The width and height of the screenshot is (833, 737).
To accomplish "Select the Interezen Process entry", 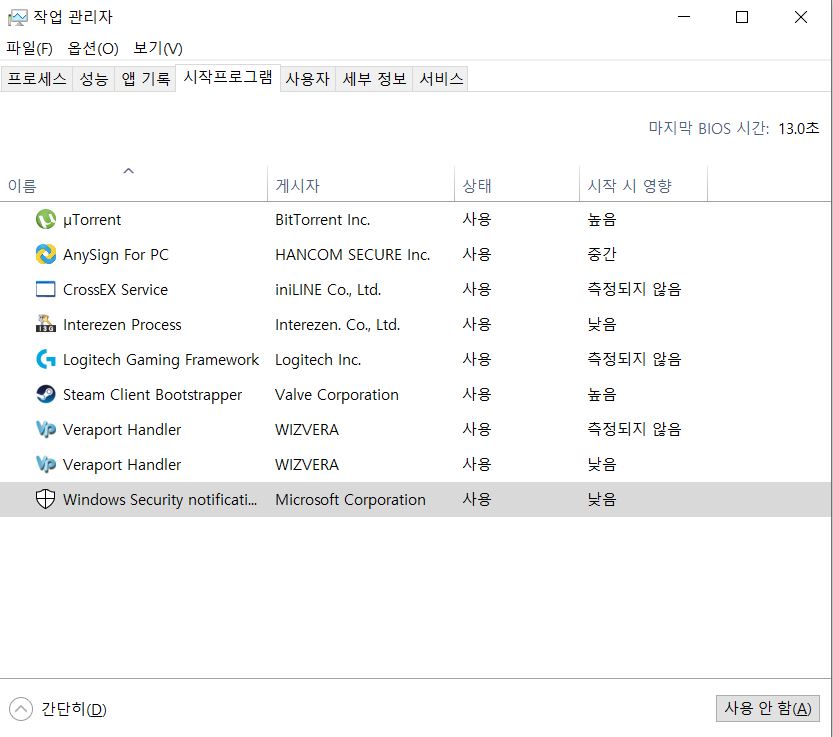I will [x=122, y=325].
